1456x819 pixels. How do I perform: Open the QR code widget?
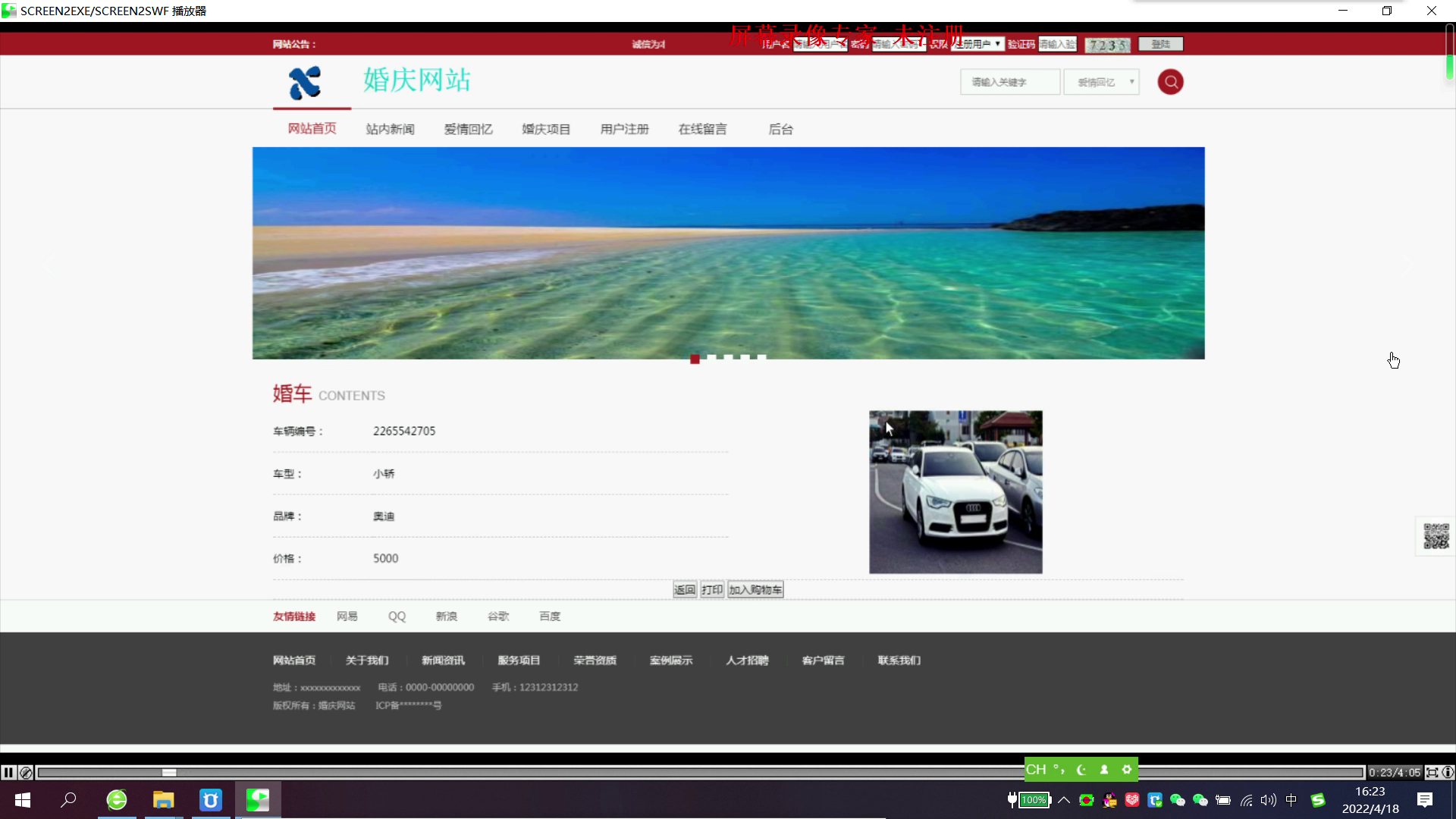(x=1436, y=536)
